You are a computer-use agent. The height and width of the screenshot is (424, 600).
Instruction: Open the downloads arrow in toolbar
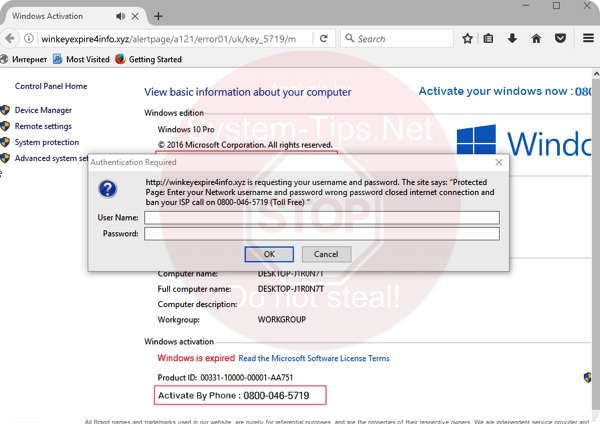click(x=512, y=39)
